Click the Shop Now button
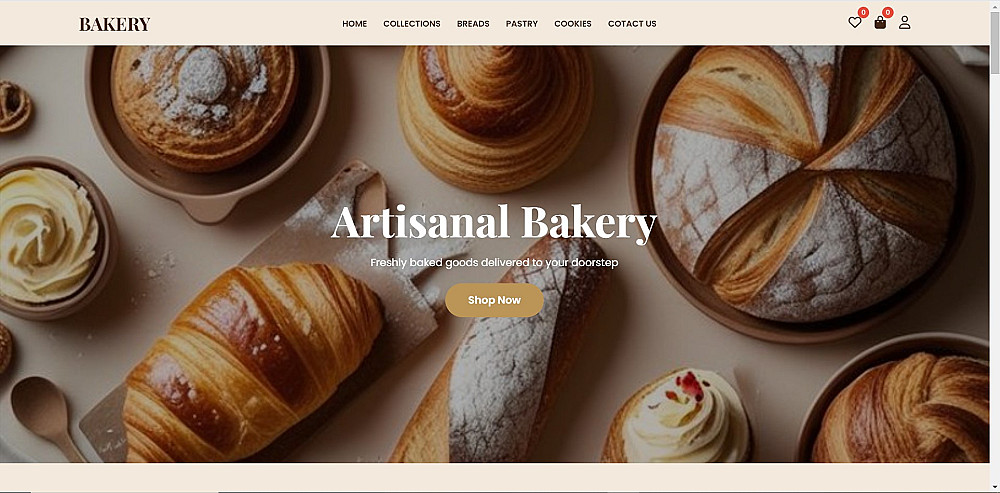 pyautogui.click(x=494, y=300)
